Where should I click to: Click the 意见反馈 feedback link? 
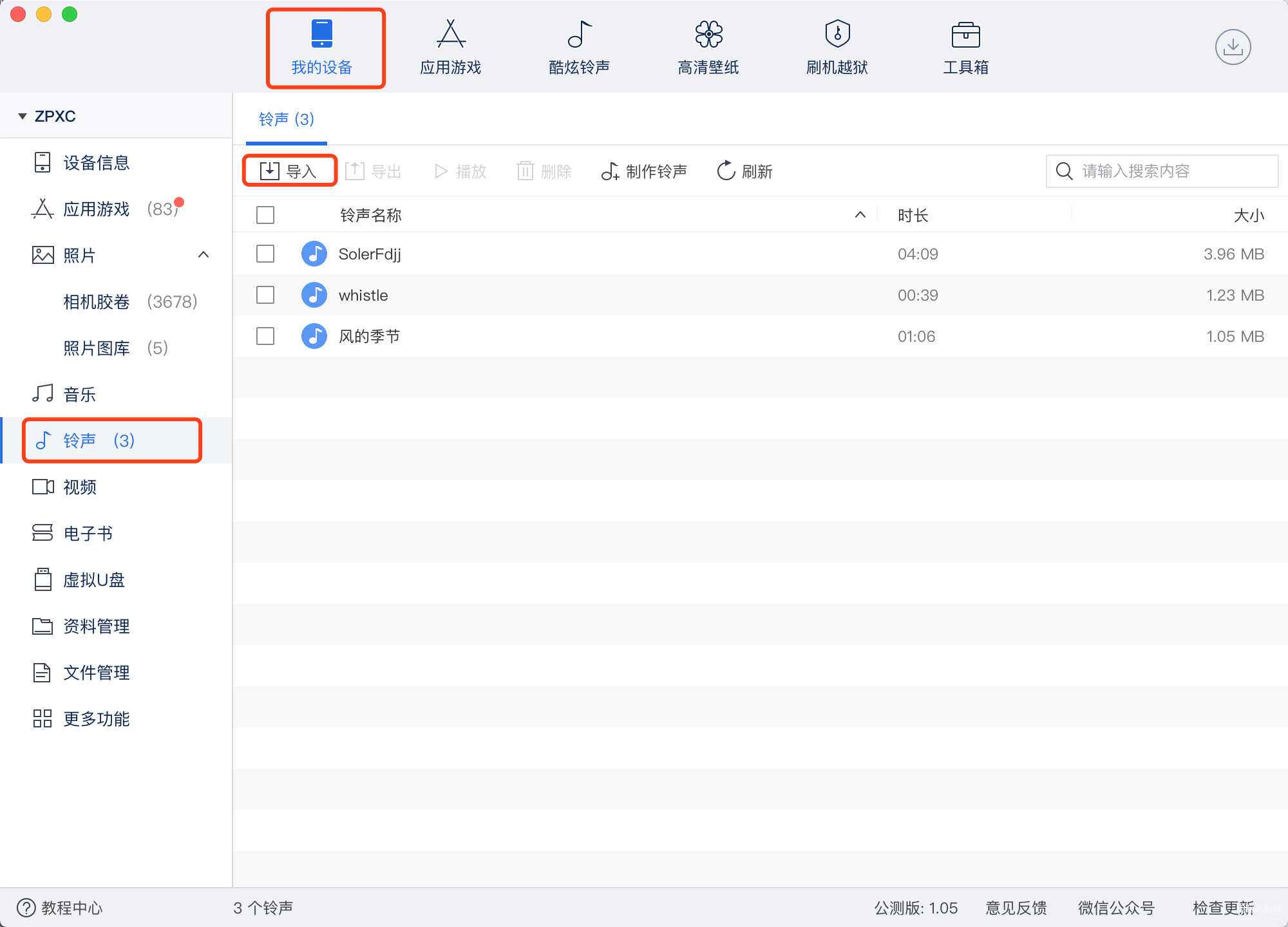coord(1016,908)
